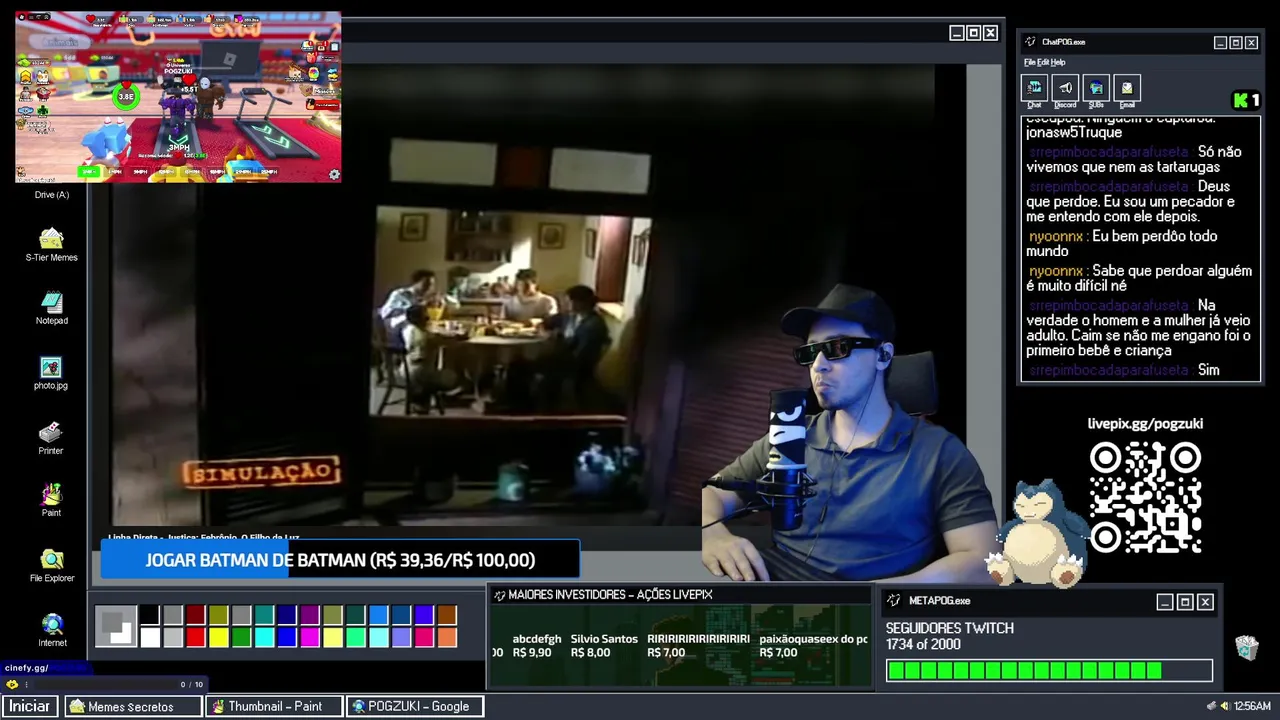
Task: Click the cinefy.gg/ label above taskbar
Action: click(27, 668)
